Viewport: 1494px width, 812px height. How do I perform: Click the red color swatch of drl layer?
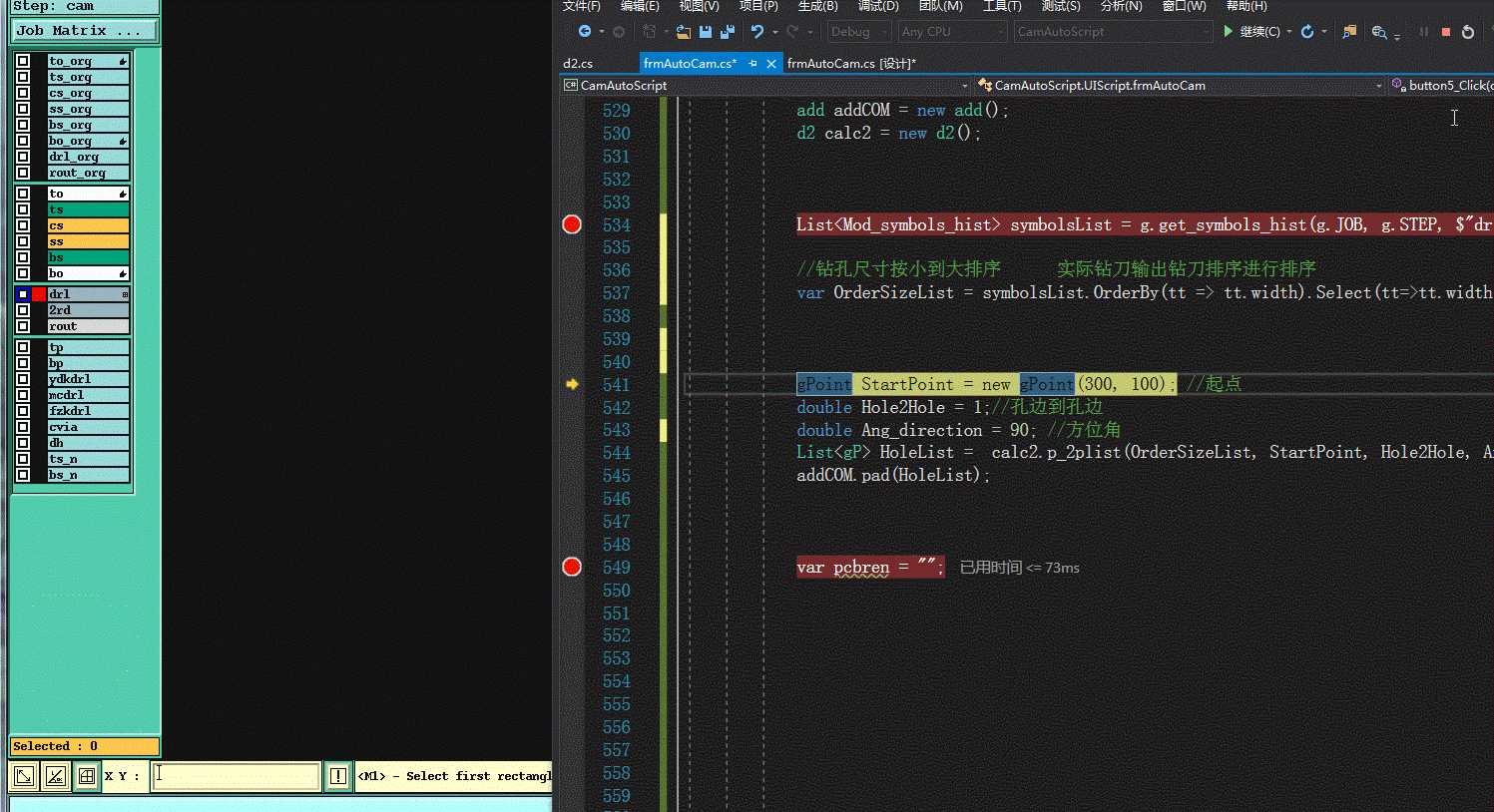point(39,294)
